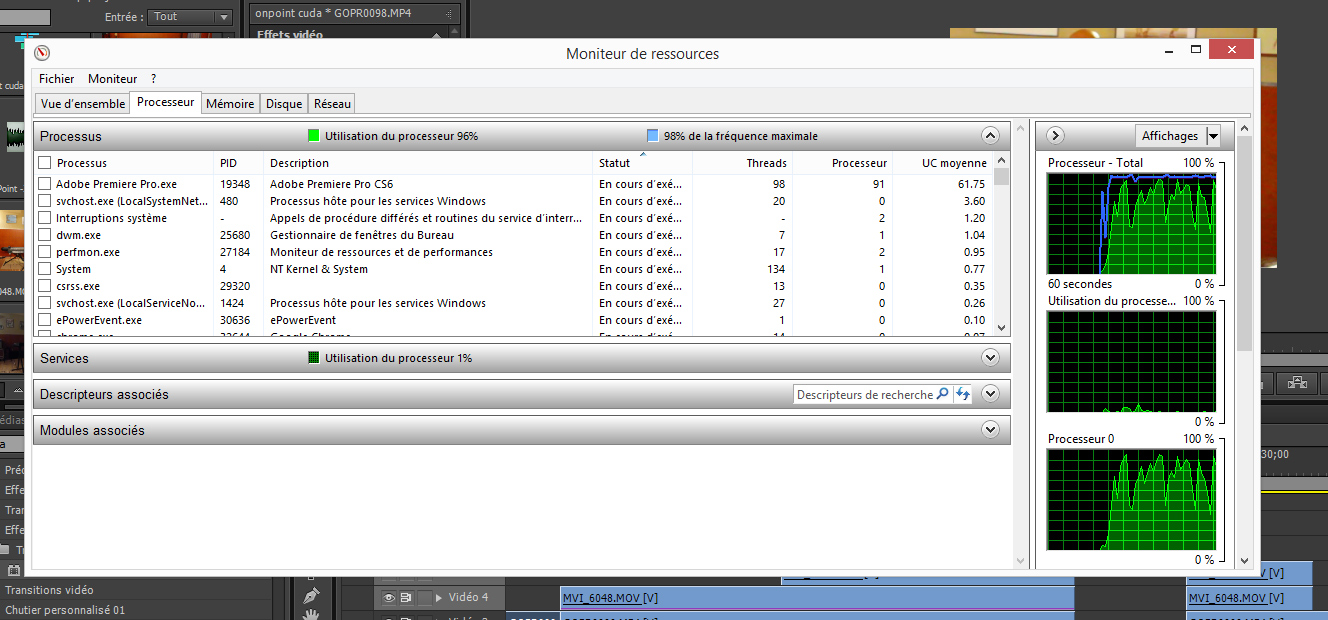
Task: Click the dark green Services usage legend square
Action: click(x=314, y=358)
